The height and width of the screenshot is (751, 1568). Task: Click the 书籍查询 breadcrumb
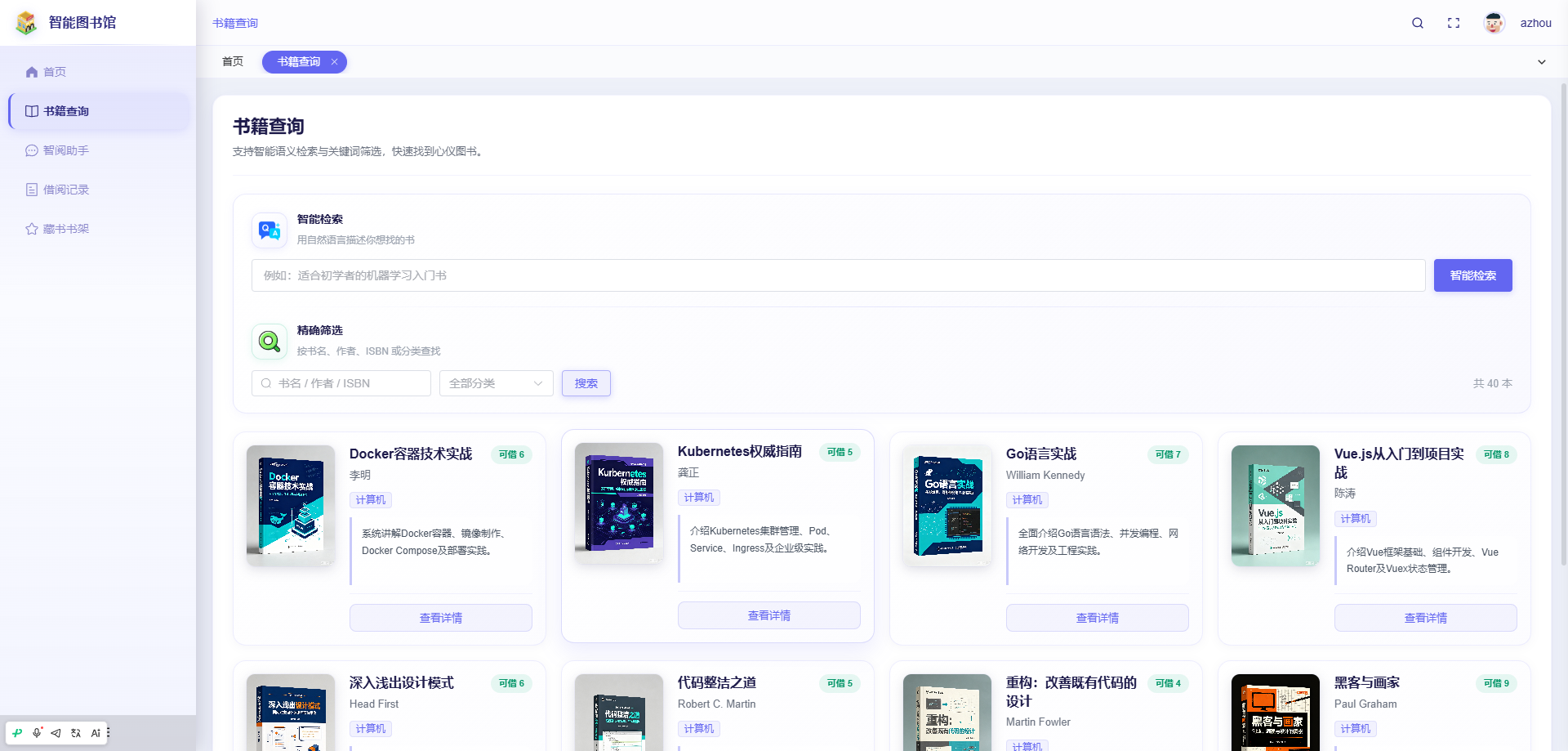[x=235, y=23]
